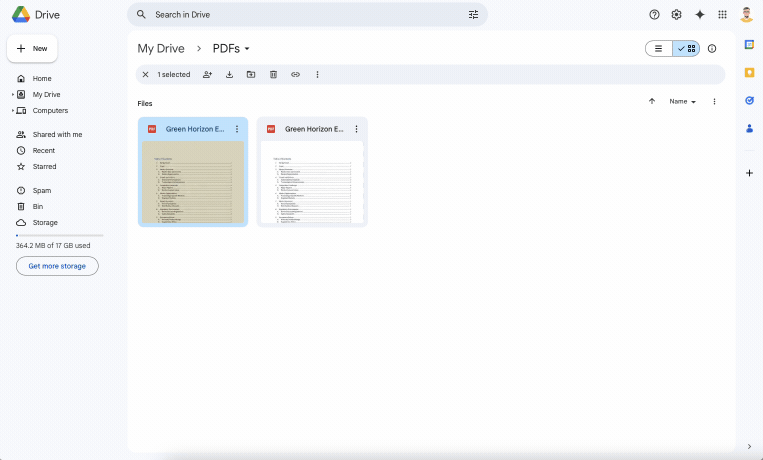
Task: Copy link of selected file
Action: pyautogui.click(x=295, y=74)
